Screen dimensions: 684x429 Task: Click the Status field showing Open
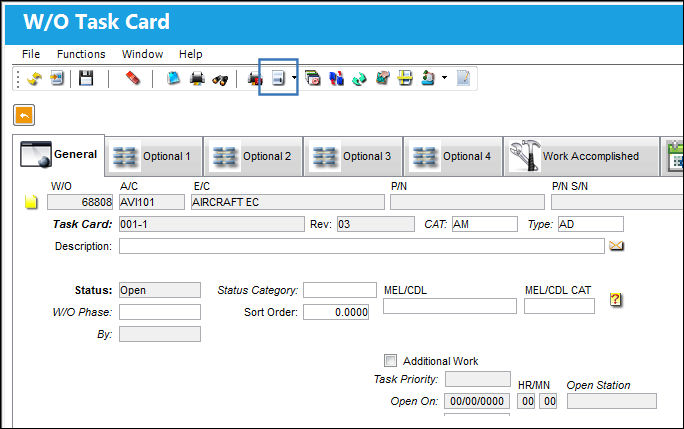(160, 290)
